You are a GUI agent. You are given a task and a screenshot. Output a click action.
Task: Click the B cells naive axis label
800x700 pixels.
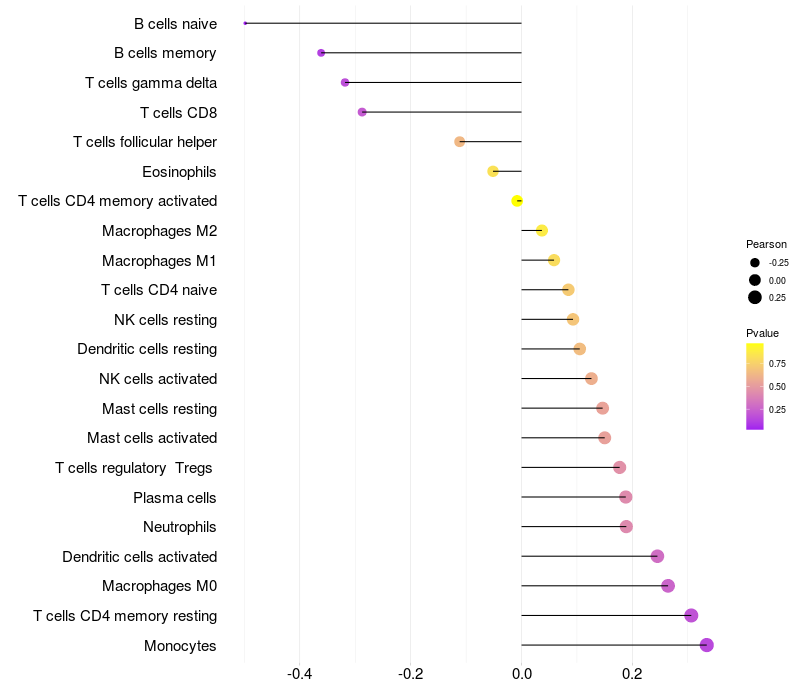pos(175,23)
